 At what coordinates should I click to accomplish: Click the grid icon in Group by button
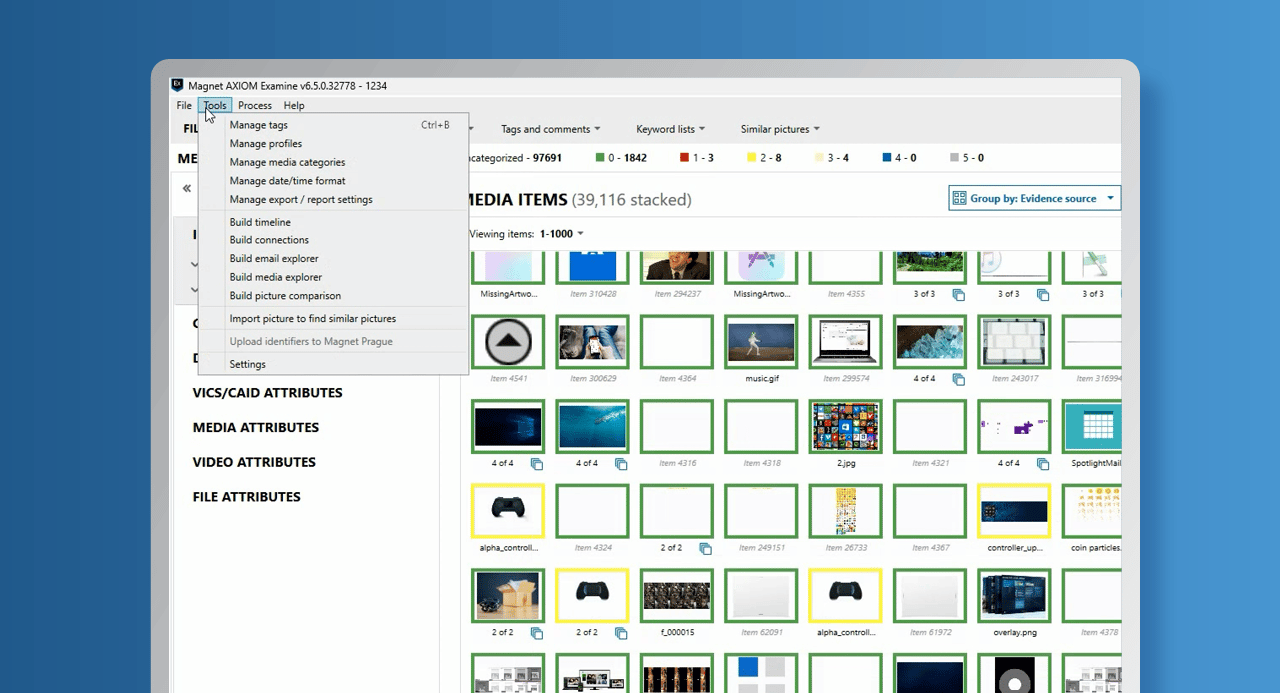(959, 198)
